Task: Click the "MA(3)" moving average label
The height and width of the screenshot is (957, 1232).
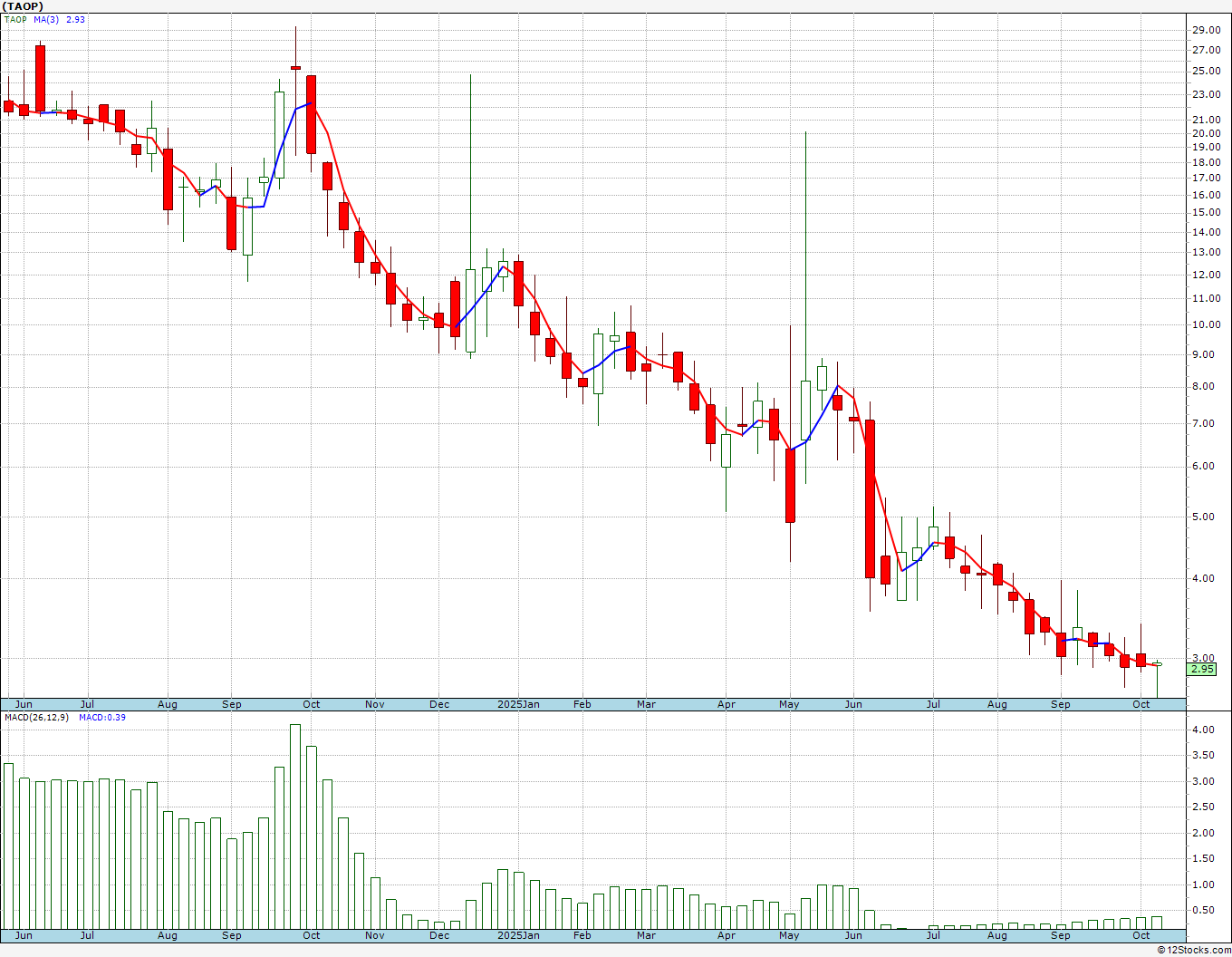Action: tap(47, 19)
